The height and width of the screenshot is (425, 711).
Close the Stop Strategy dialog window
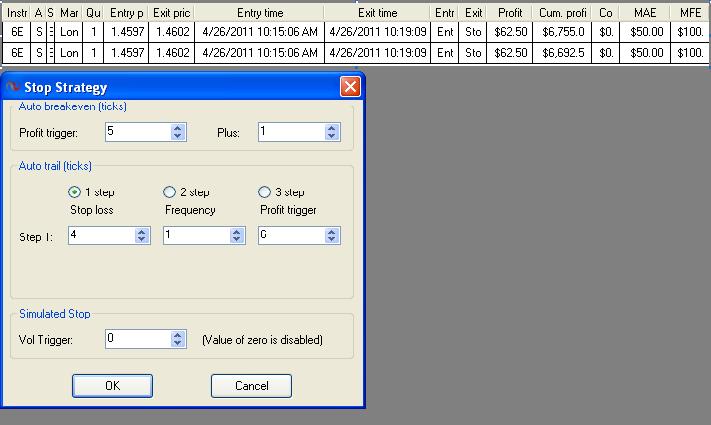[x=350, y=86]
